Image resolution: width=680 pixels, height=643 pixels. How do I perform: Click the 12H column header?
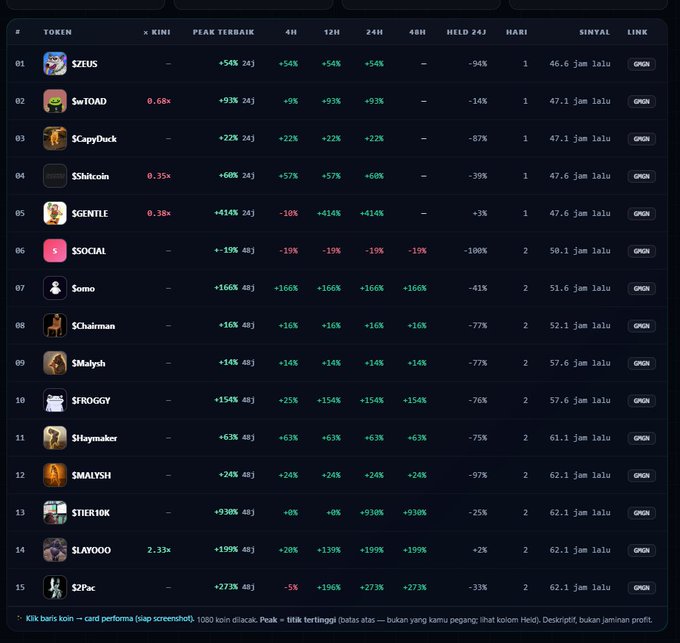coord(332,32)
